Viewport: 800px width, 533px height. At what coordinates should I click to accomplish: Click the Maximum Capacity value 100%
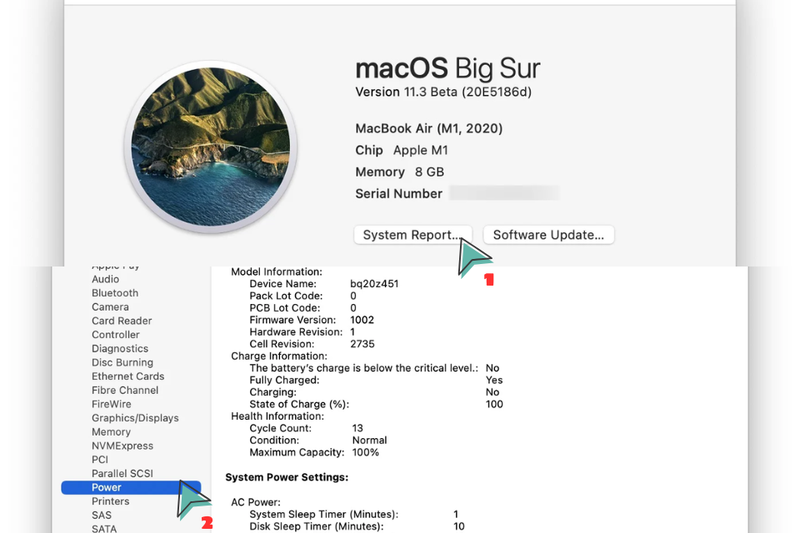pyautogui.click(x=365, y=452)
